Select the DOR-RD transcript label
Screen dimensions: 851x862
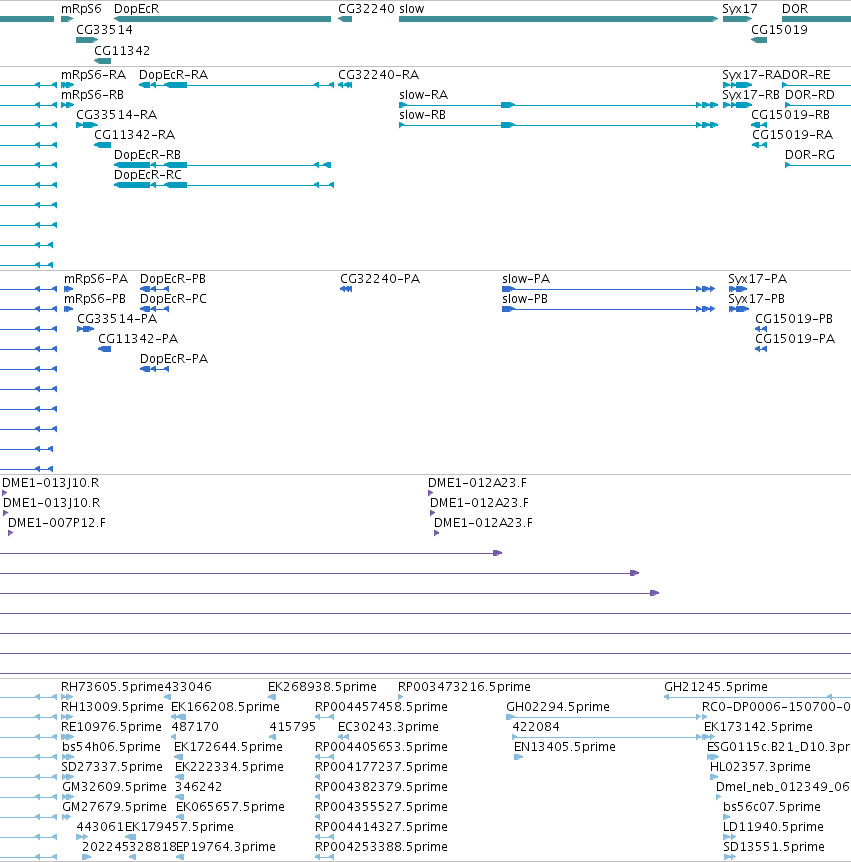810,95
